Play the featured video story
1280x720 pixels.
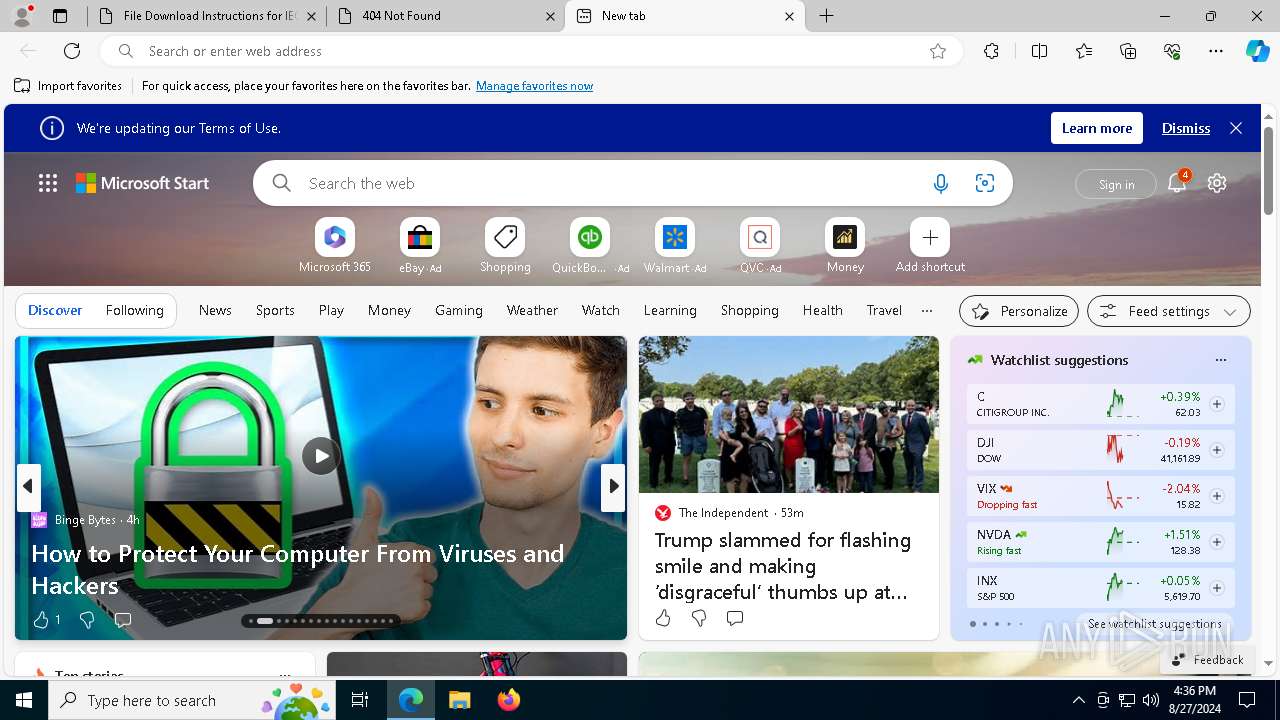[x=320, y=456]
